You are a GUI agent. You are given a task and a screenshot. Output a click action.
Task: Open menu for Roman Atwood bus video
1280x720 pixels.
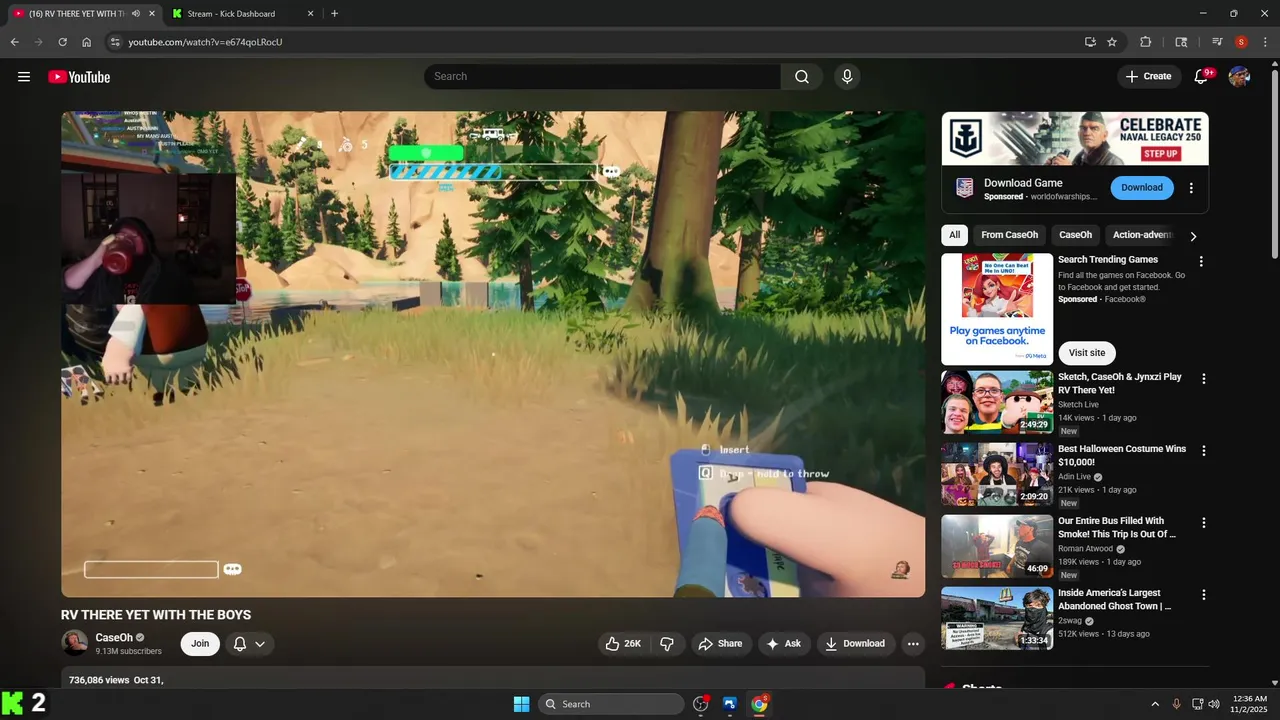click(1204, 523)
